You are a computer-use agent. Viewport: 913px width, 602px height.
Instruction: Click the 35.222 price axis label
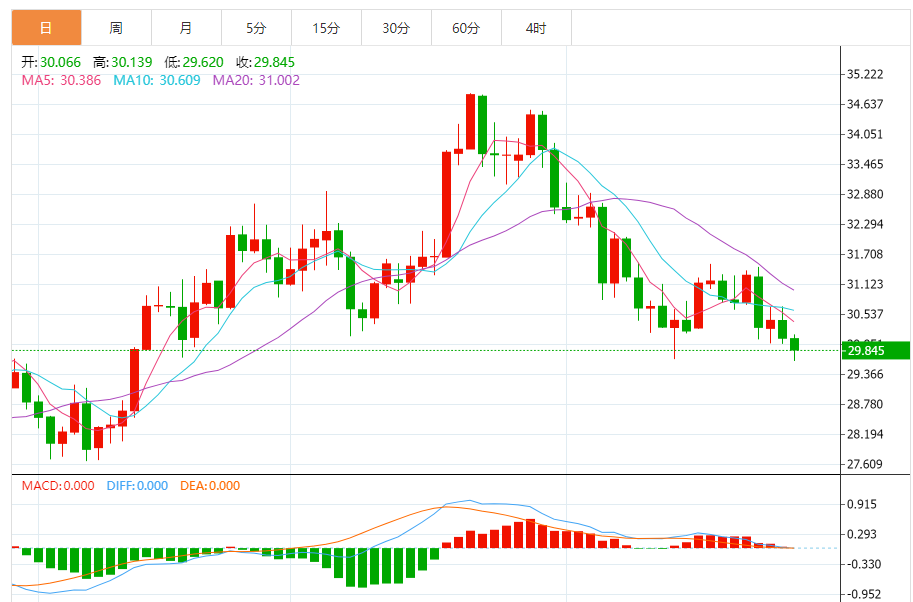[865, 74]
